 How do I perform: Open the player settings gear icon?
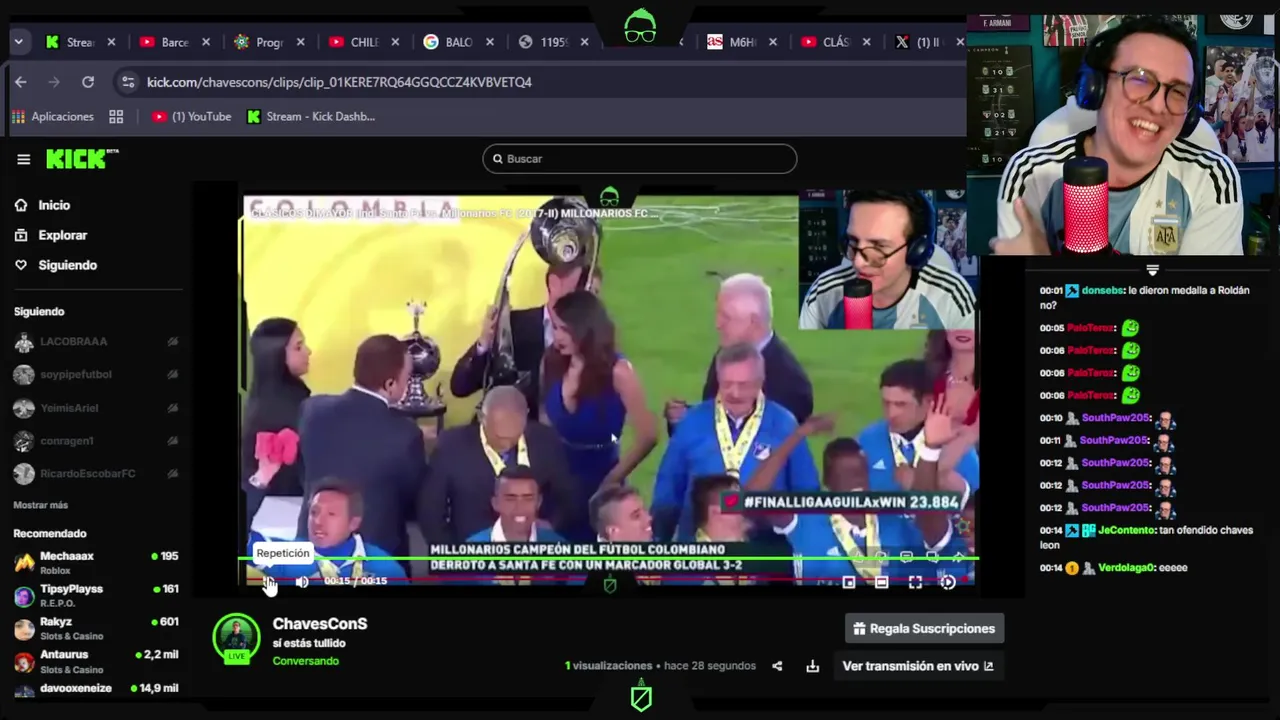point(948,582)
